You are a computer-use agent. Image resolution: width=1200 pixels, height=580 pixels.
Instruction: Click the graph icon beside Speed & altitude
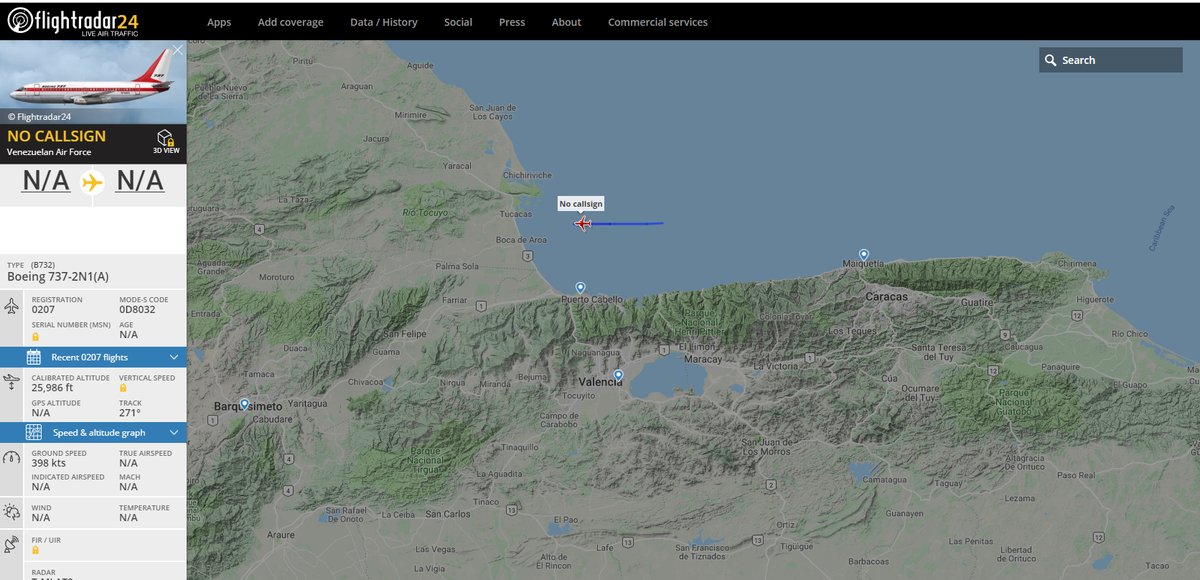33,432
